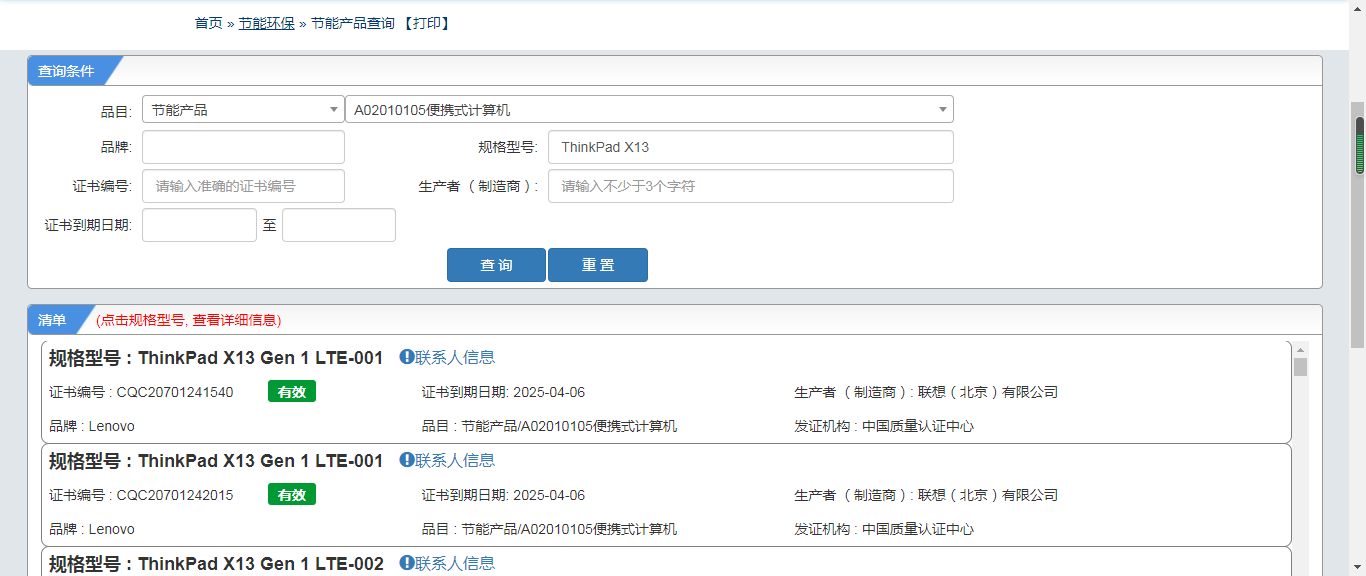Show 联系人信息 for the LTE-002 entry

click(447, 563)
